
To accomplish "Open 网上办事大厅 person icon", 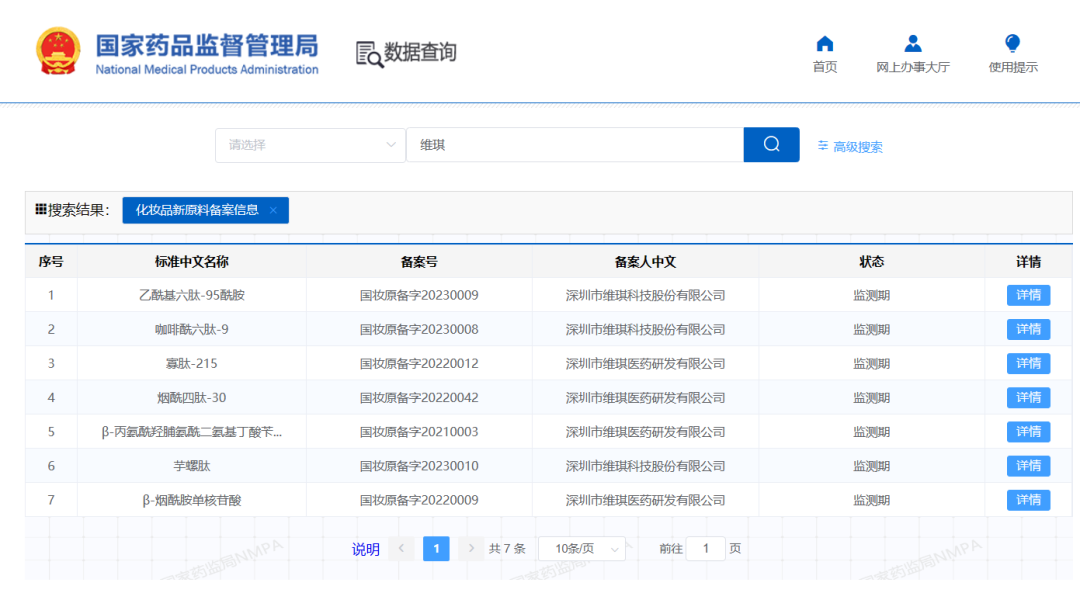I will [912, 44].
